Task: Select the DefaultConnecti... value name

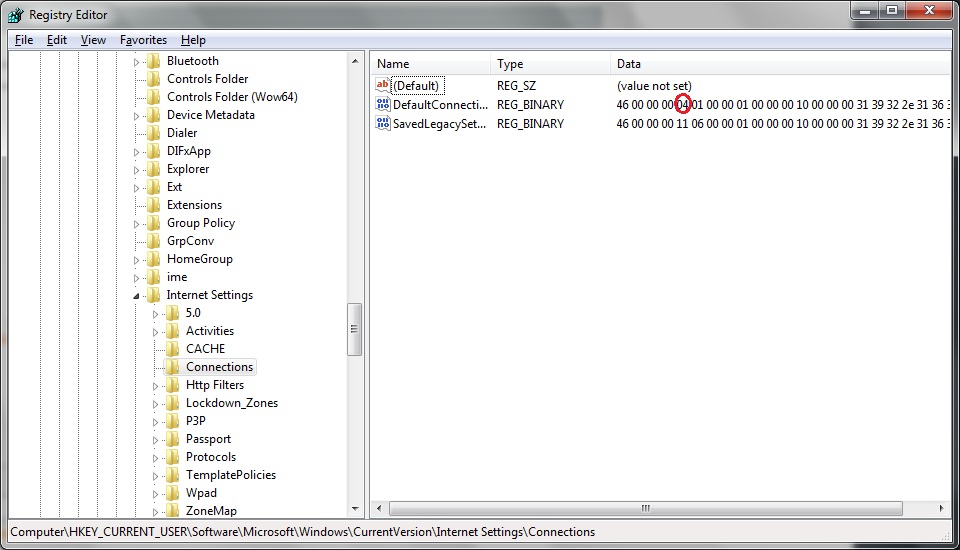Action: [x=440, y=105]
